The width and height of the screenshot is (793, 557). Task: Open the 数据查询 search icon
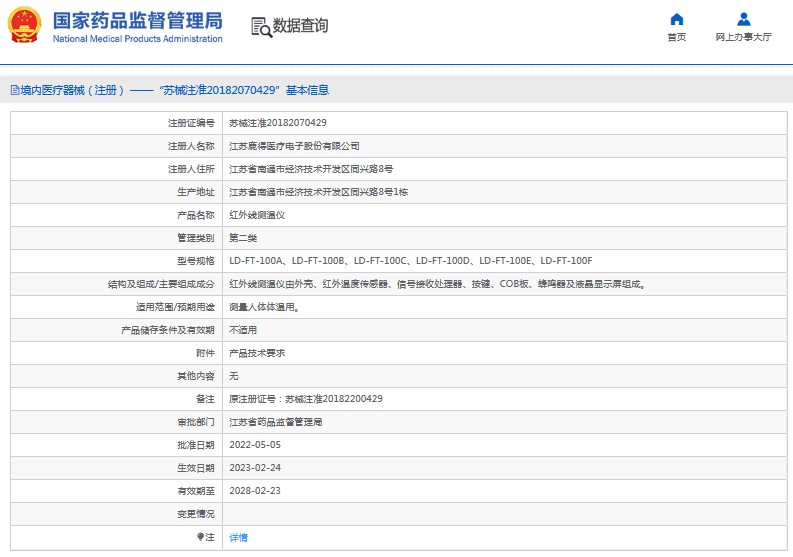[261, 27]
